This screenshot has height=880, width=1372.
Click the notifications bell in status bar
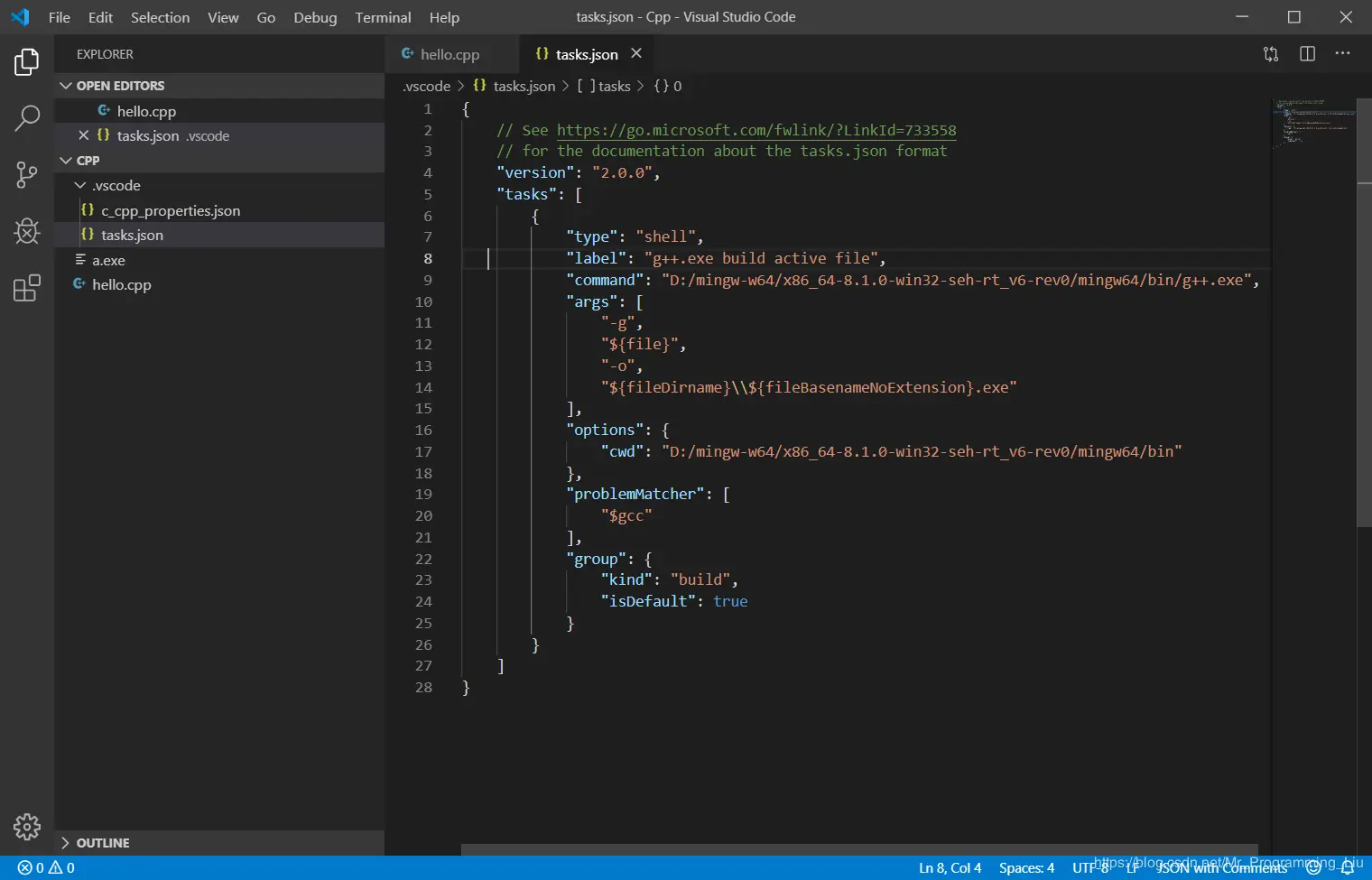1348,868
